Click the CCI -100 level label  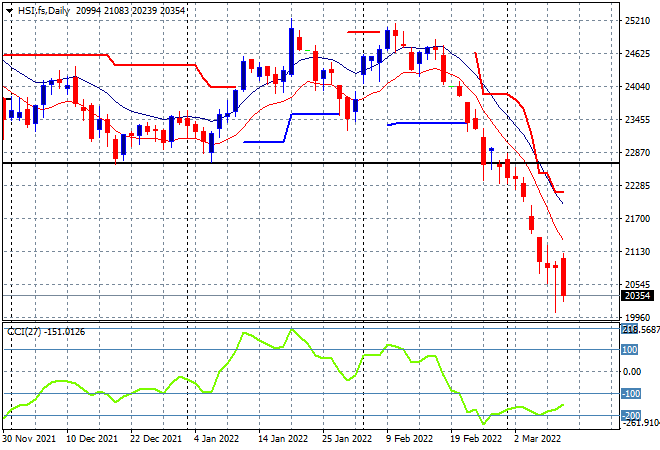click(x=631, y=394)
